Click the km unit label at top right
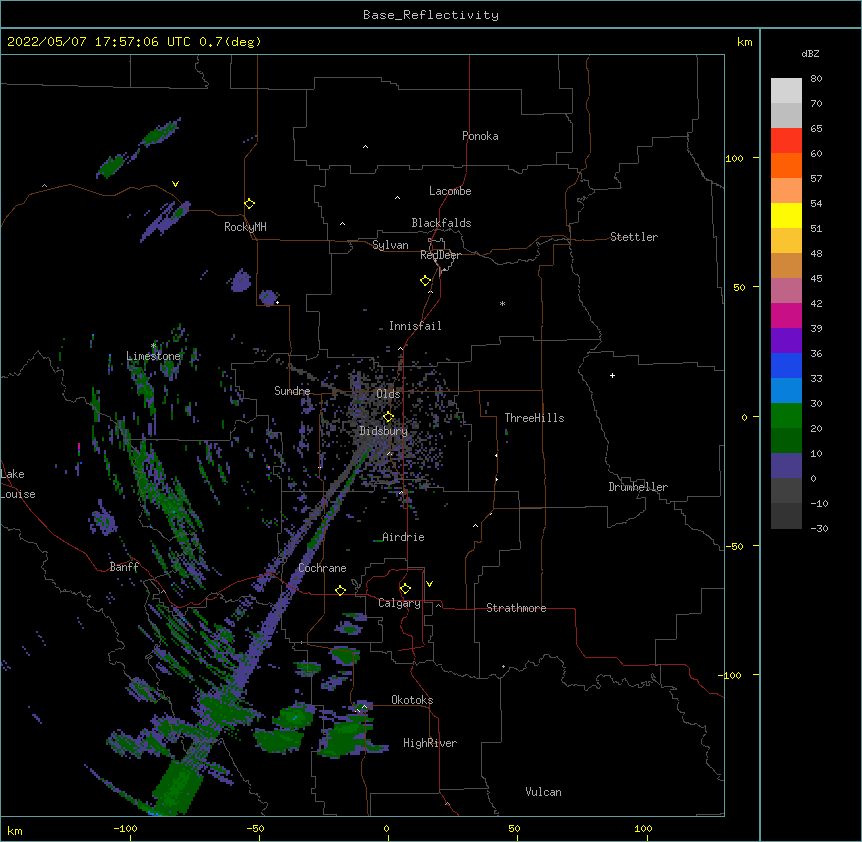Image resolution: width=862 pixels, height=842 pixels. [744, 42]
